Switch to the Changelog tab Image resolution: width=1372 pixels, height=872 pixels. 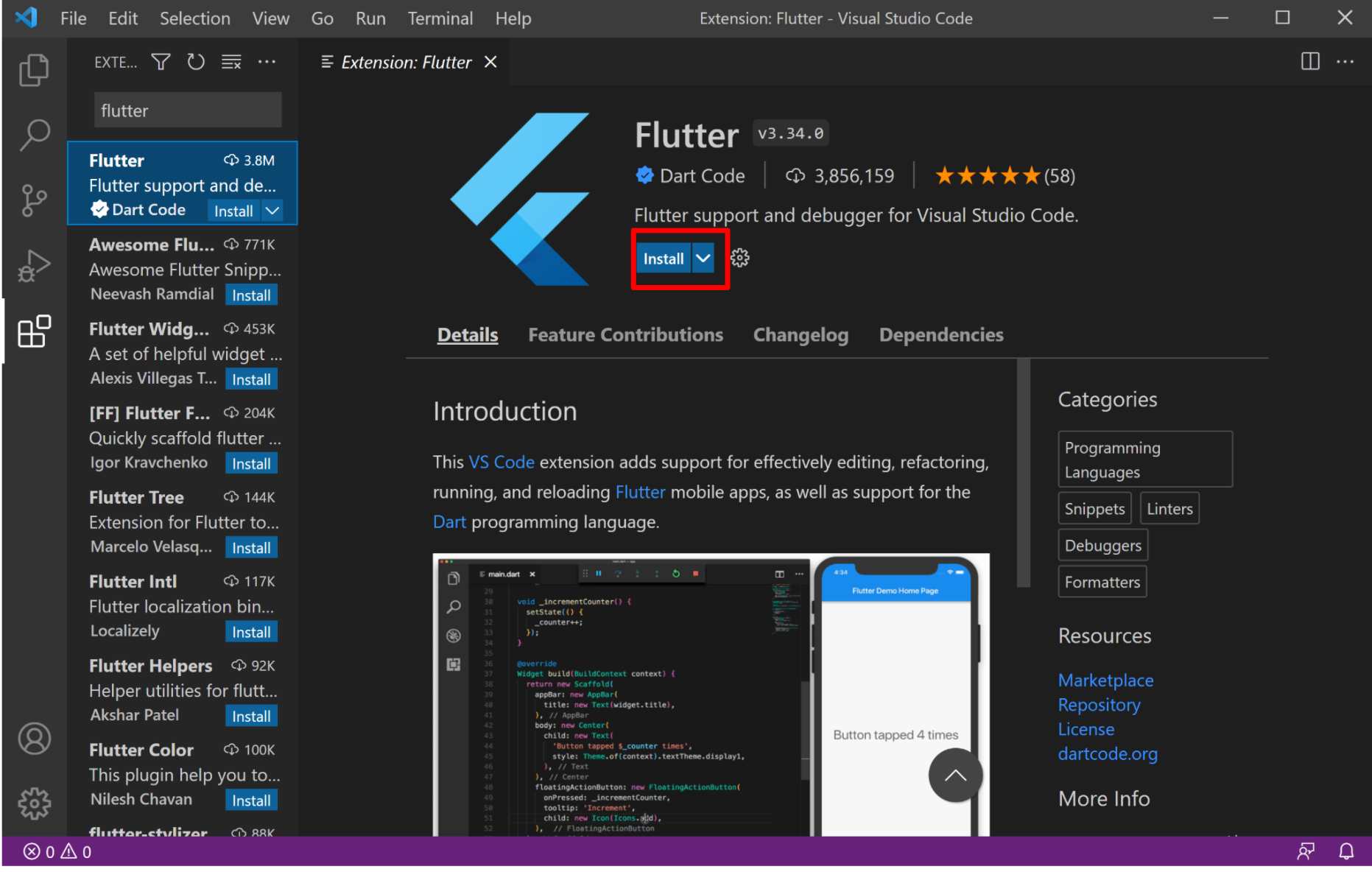point(801,335)
